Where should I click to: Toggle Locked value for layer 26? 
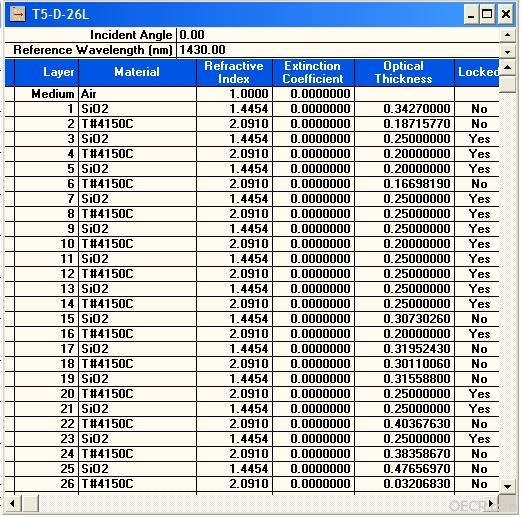coord(477,484)
